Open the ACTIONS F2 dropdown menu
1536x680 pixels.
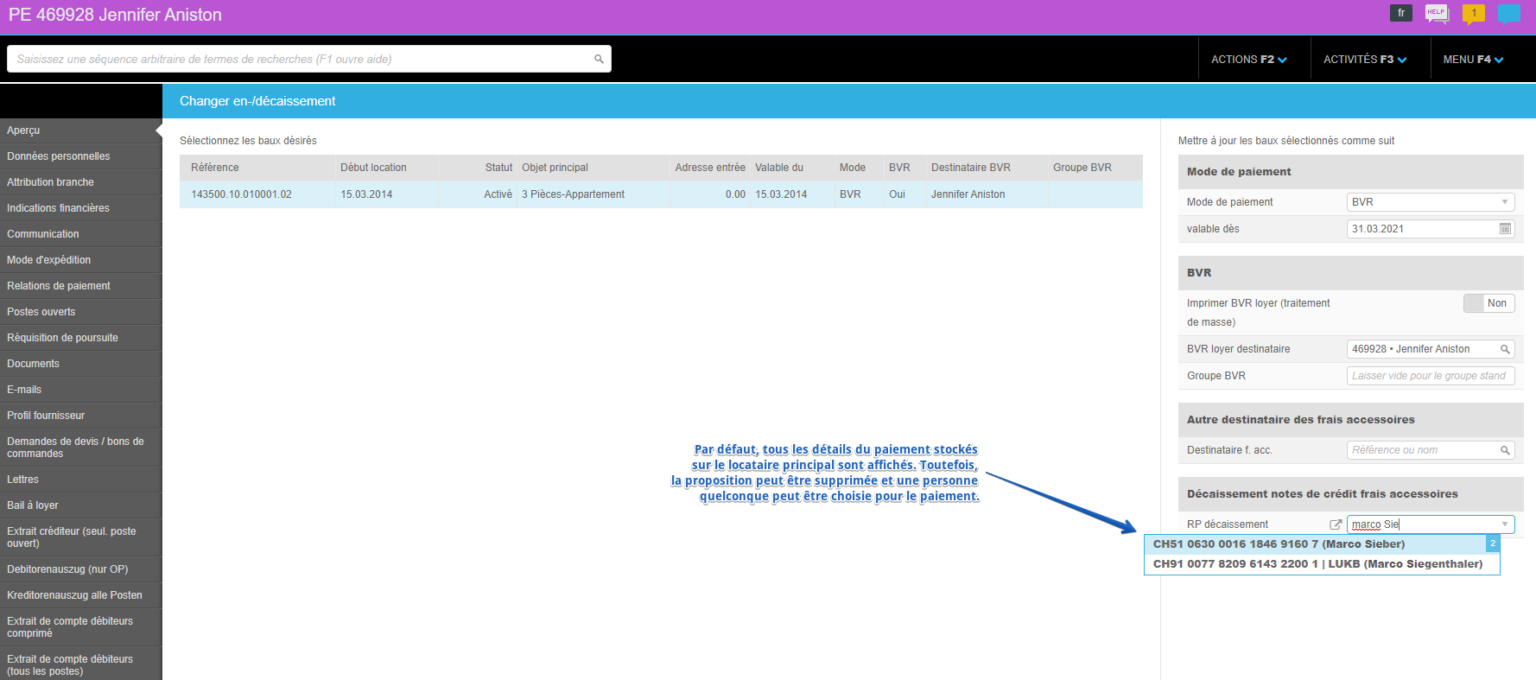(1248, 59)
